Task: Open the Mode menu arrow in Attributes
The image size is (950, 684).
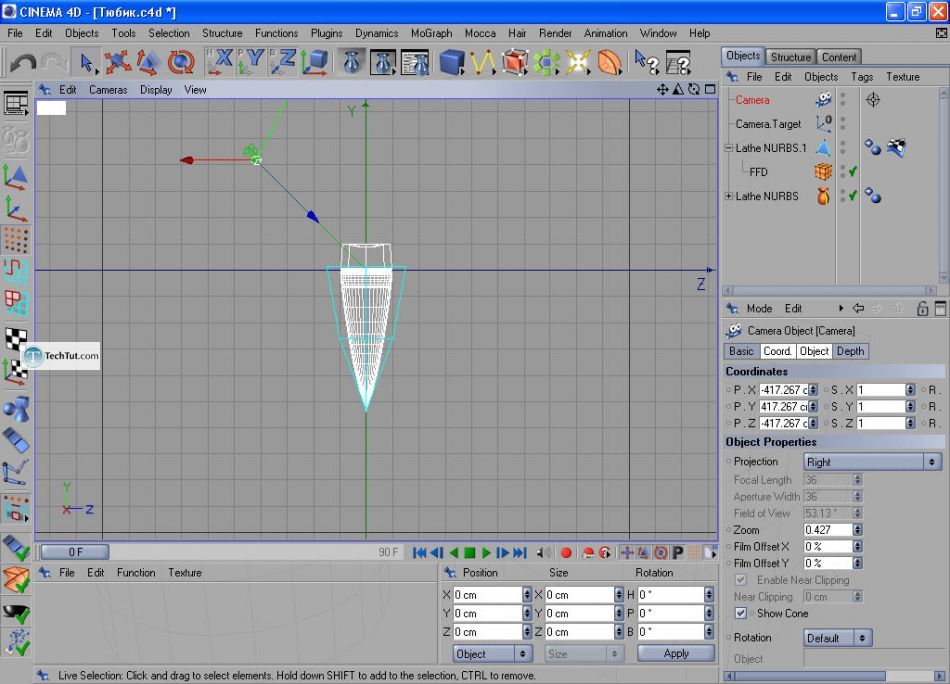Action: click(840, 308)
